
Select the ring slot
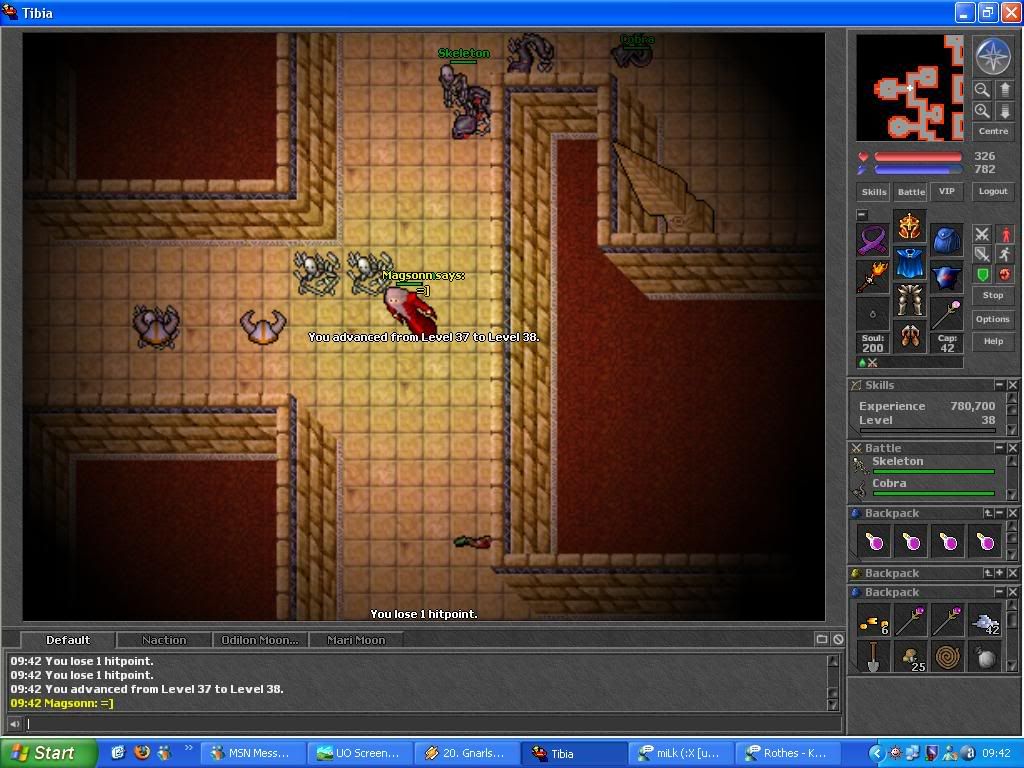click(x=873, y=313)
